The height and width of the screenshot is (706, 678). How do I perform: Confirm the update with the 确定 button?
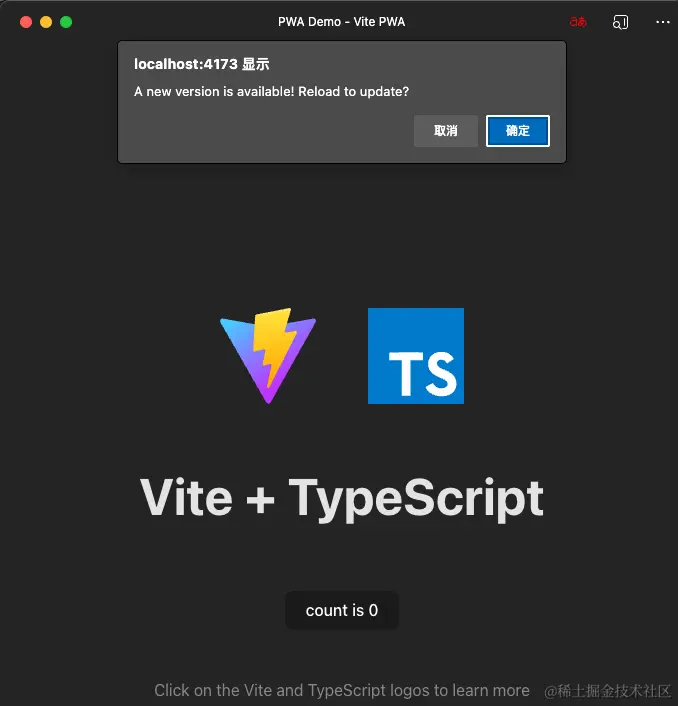coord(518,131)
